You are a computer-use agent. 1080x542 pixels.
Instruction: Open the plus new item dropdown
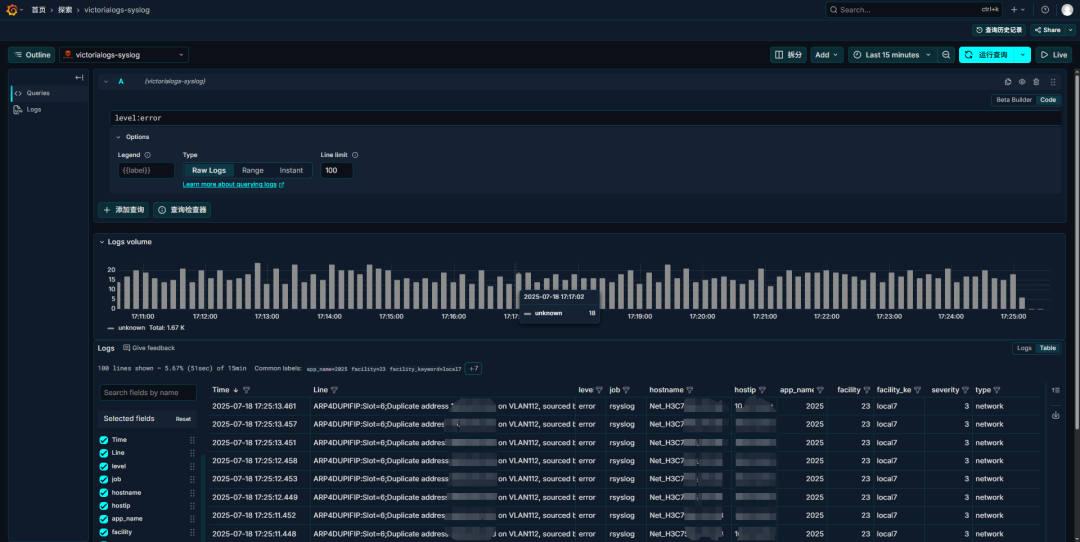[x=1017, y=10]
